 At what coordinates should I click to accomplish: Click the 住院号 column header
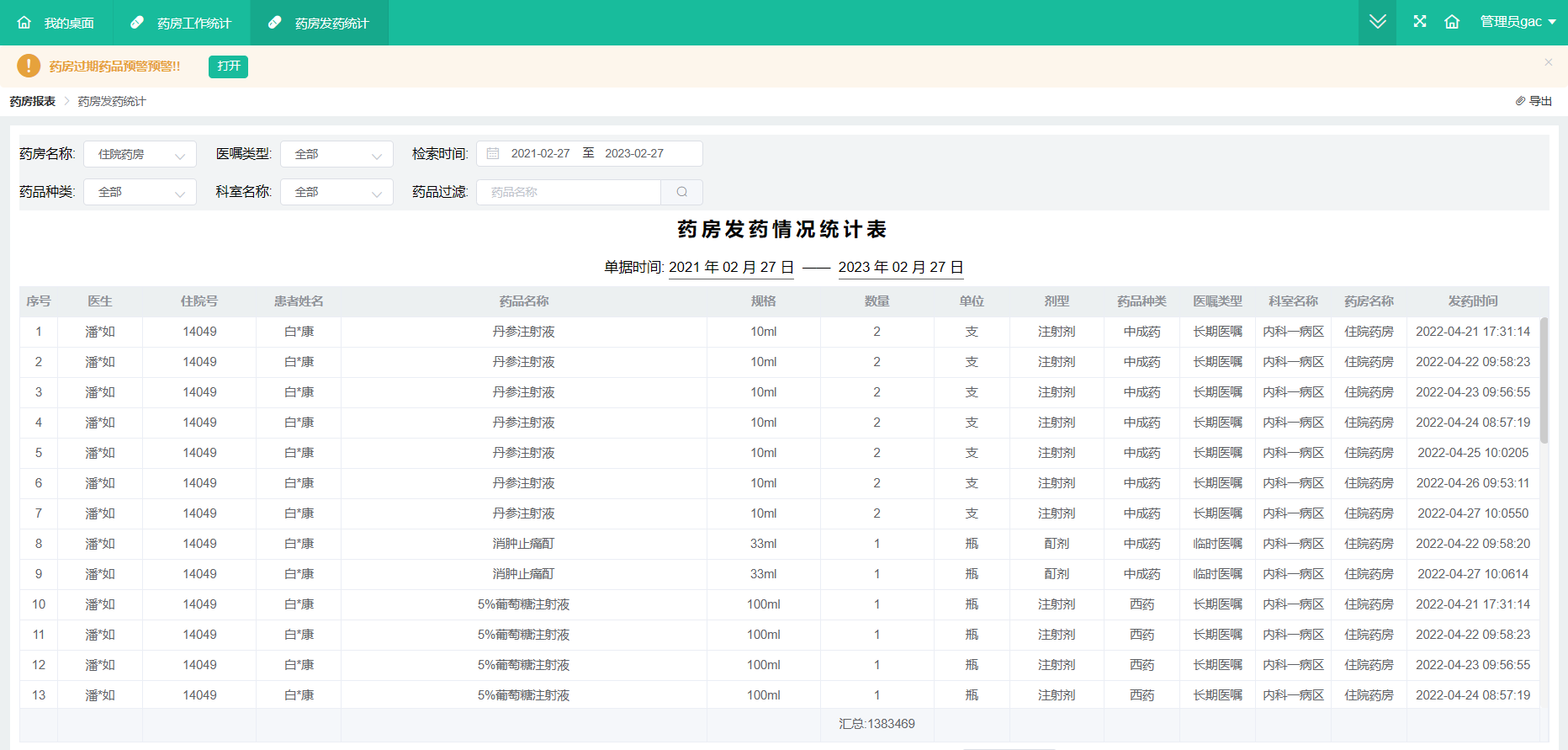(199, 301)
